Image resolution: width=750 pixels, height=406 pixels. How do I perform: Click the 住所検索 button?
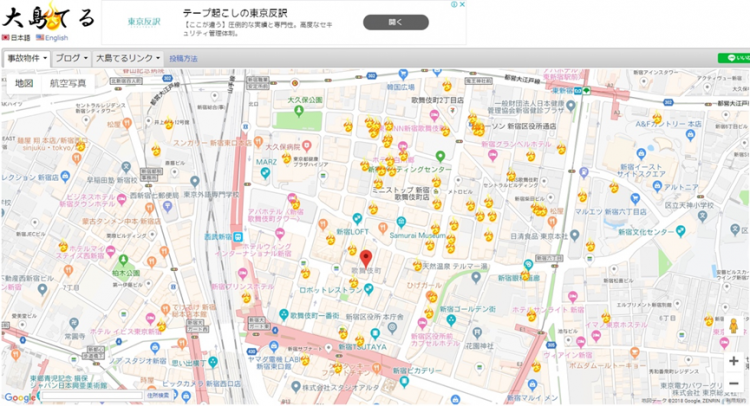pos(157,395)
